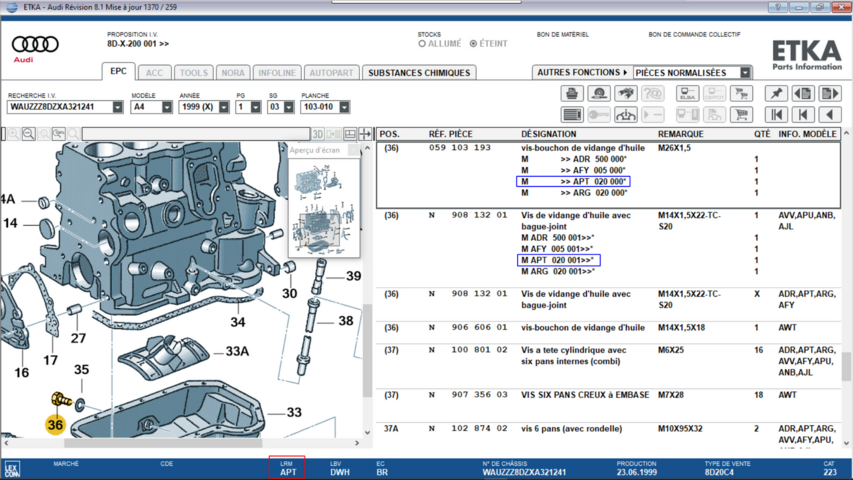
Task: Click the information handlebars icon
Action: click(626, 115)
